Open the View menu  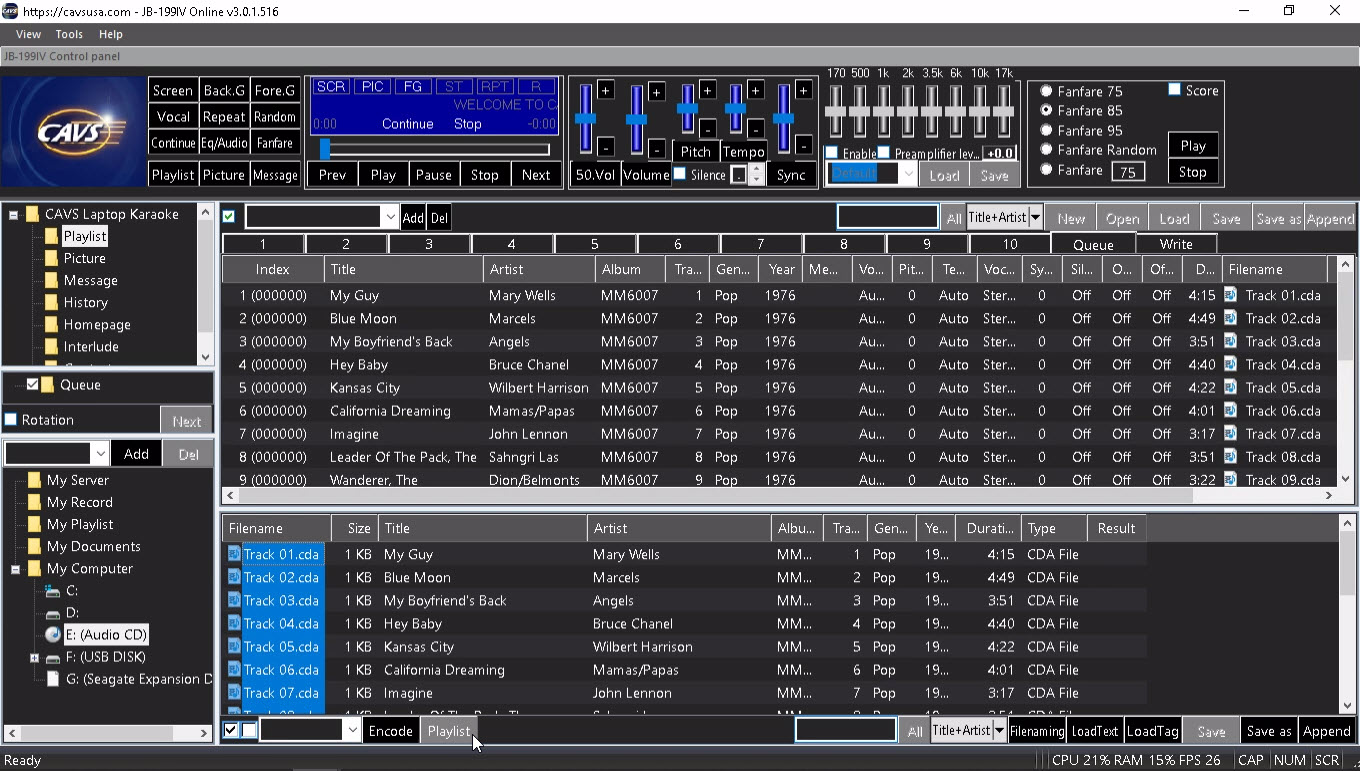click(28, 34)
